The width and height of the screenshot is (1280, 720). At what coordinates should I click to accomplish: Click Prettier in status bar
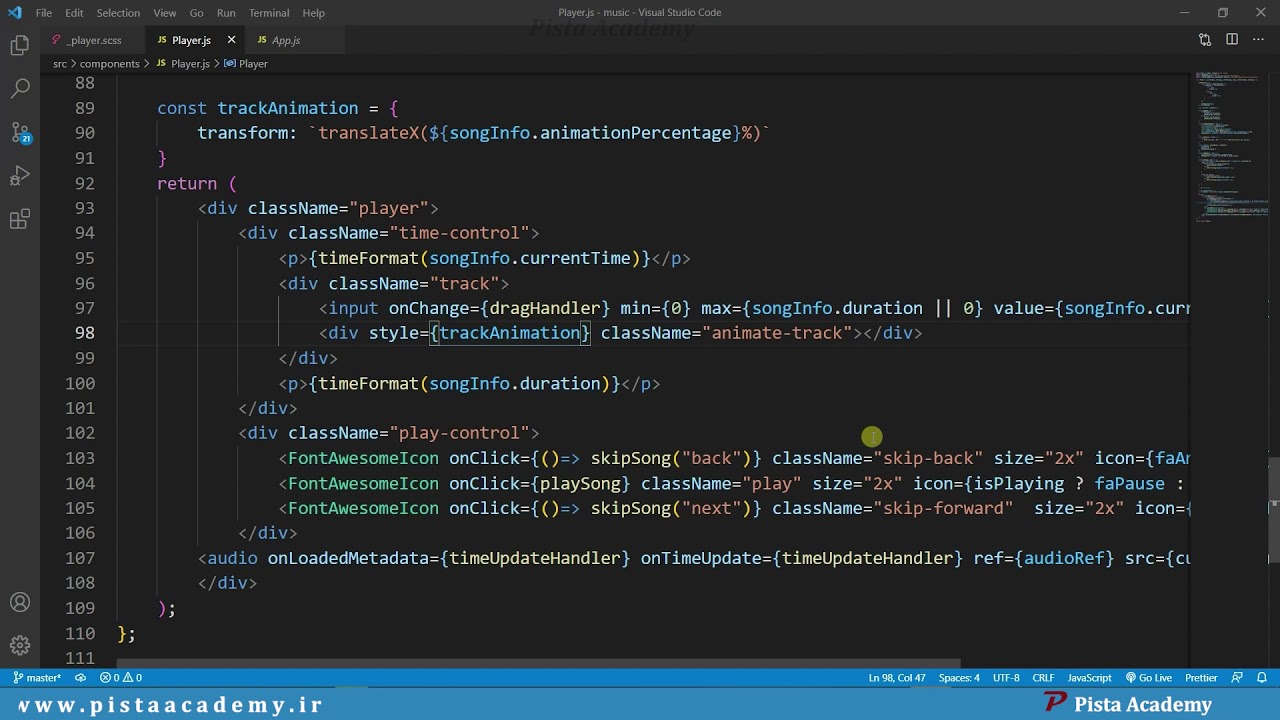[1201, 678]
